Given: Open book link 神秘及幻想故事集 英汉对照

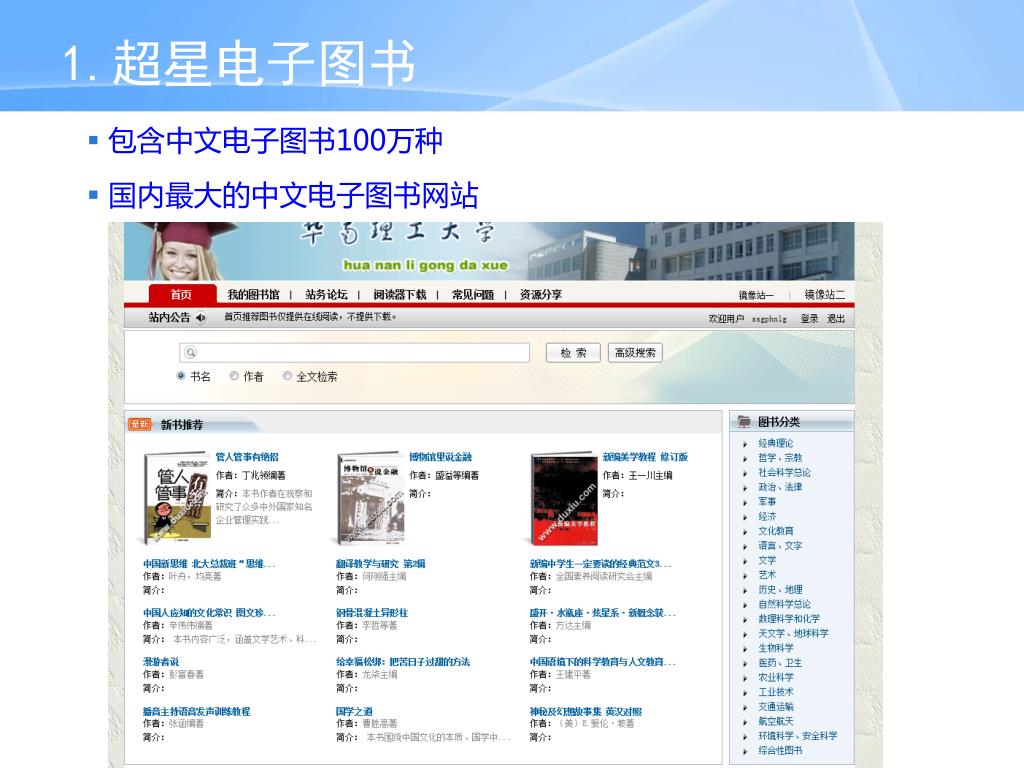Looking at the screenshot, I should [586, 711].
